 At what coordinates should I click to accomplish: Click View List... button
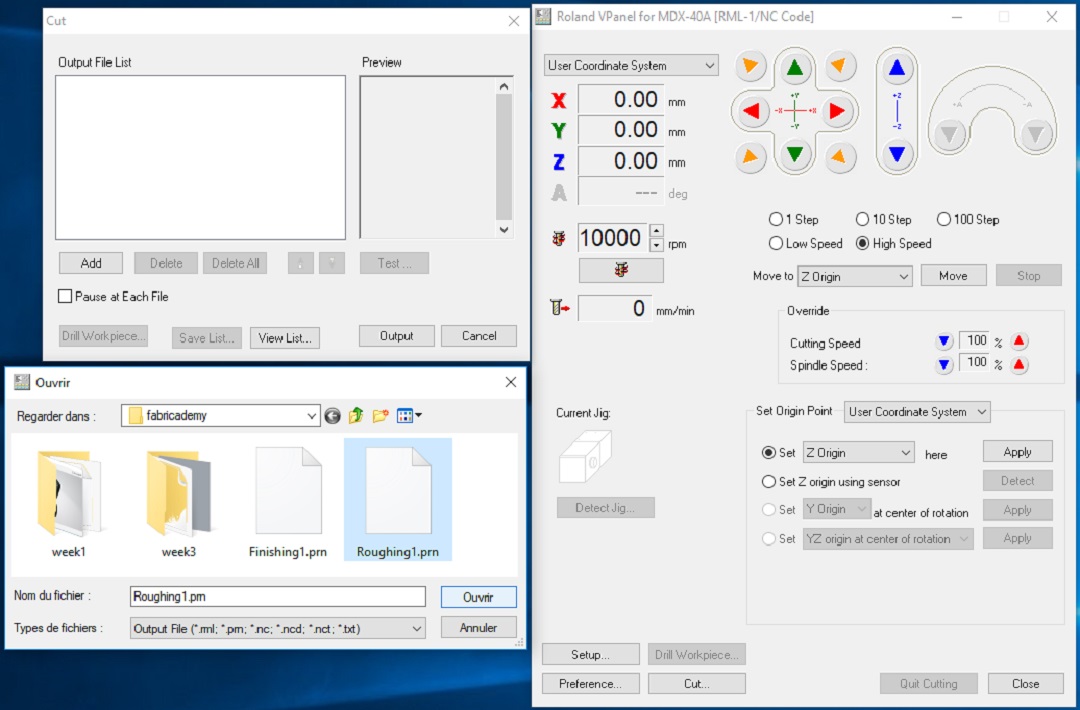coord(284,337)
